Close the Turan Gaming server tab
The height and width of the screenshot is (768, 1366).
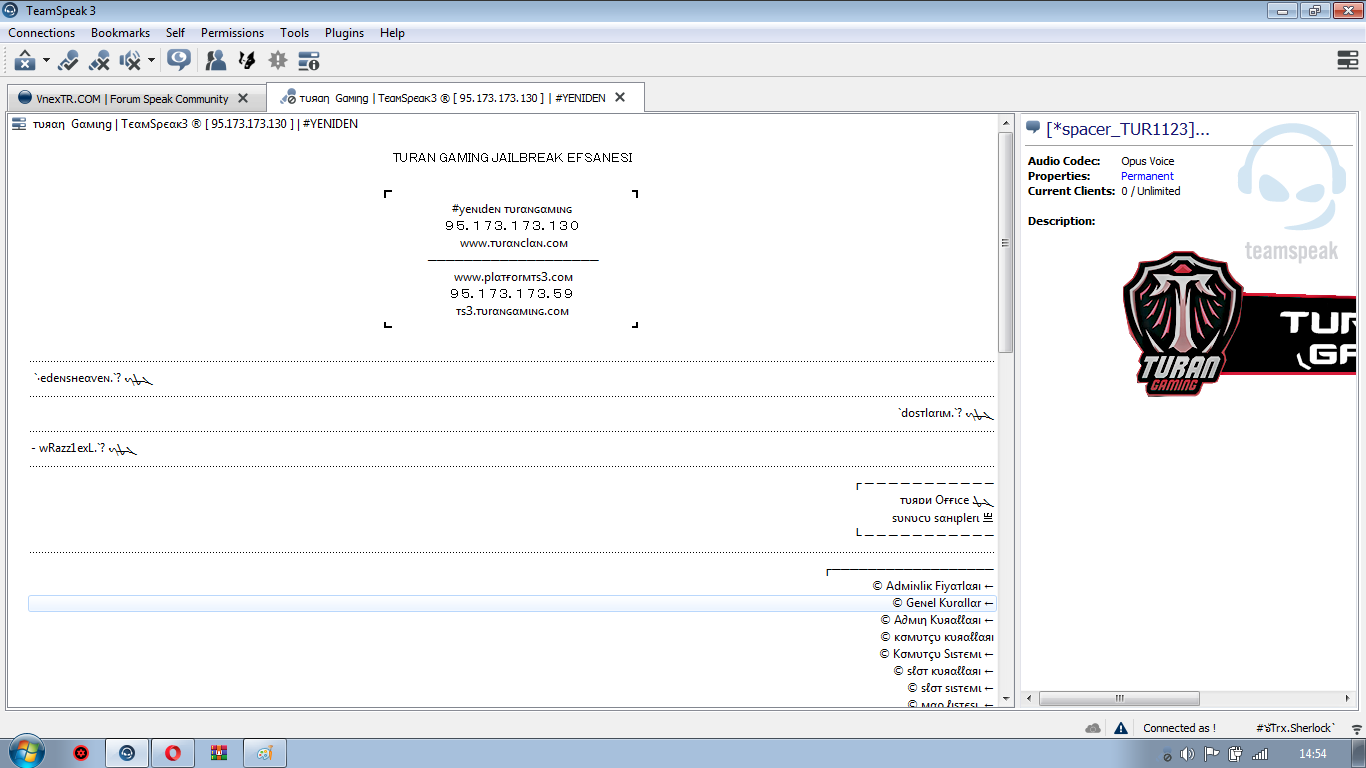[620, 97]
